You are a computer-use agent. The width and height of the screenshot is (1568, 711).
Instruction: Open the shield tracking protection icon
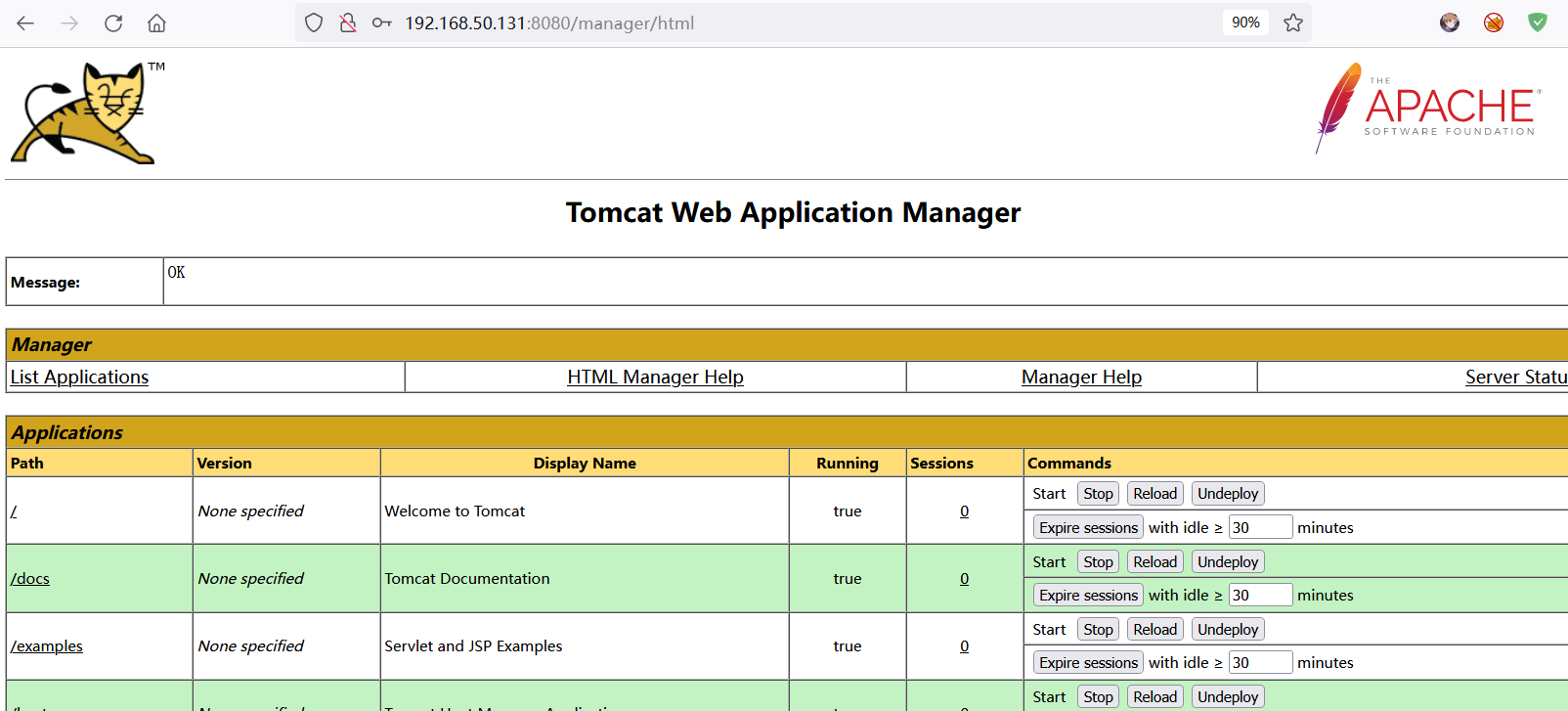[x=314, y=22]
